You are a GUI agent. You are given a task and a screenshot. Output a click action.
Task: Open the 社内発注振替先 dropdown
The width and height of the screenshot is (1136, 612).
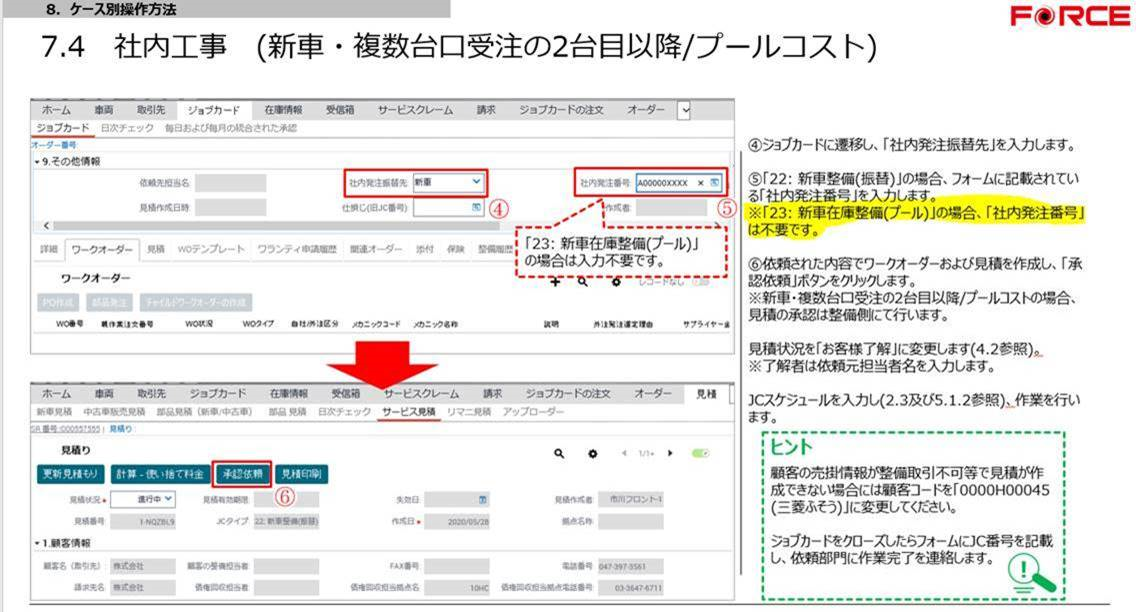click(476, 182)
